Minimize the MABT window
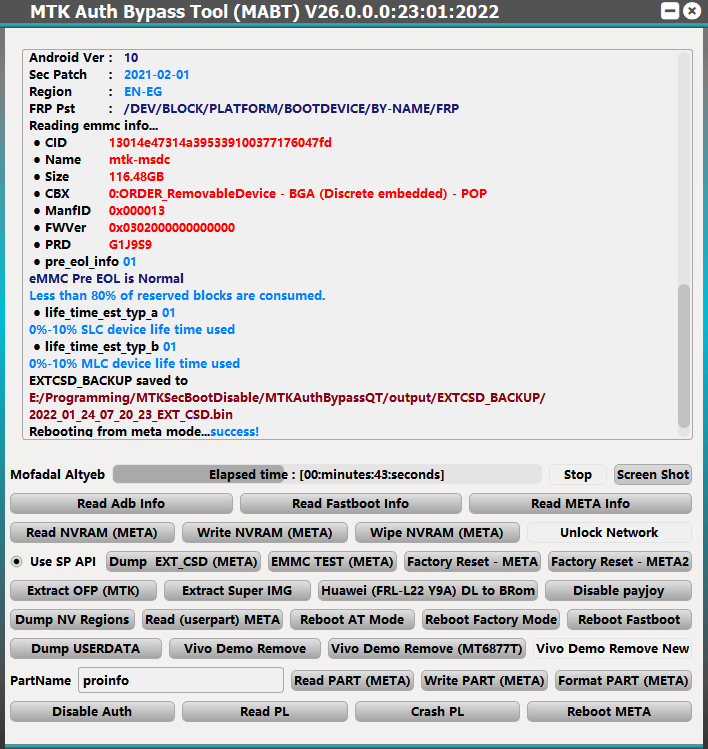This screenshot has height=749, width=708. click(x=670, y=11)
